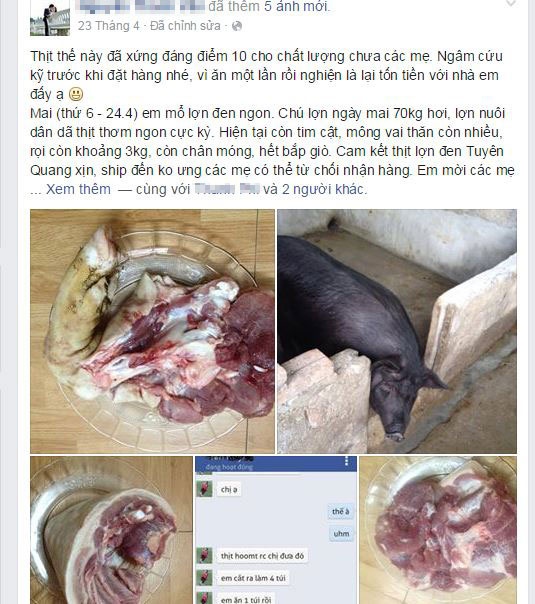Click the '23 Tháng 4' timestamp link
This screenshot has height=604, width=535.
[108, 26]
